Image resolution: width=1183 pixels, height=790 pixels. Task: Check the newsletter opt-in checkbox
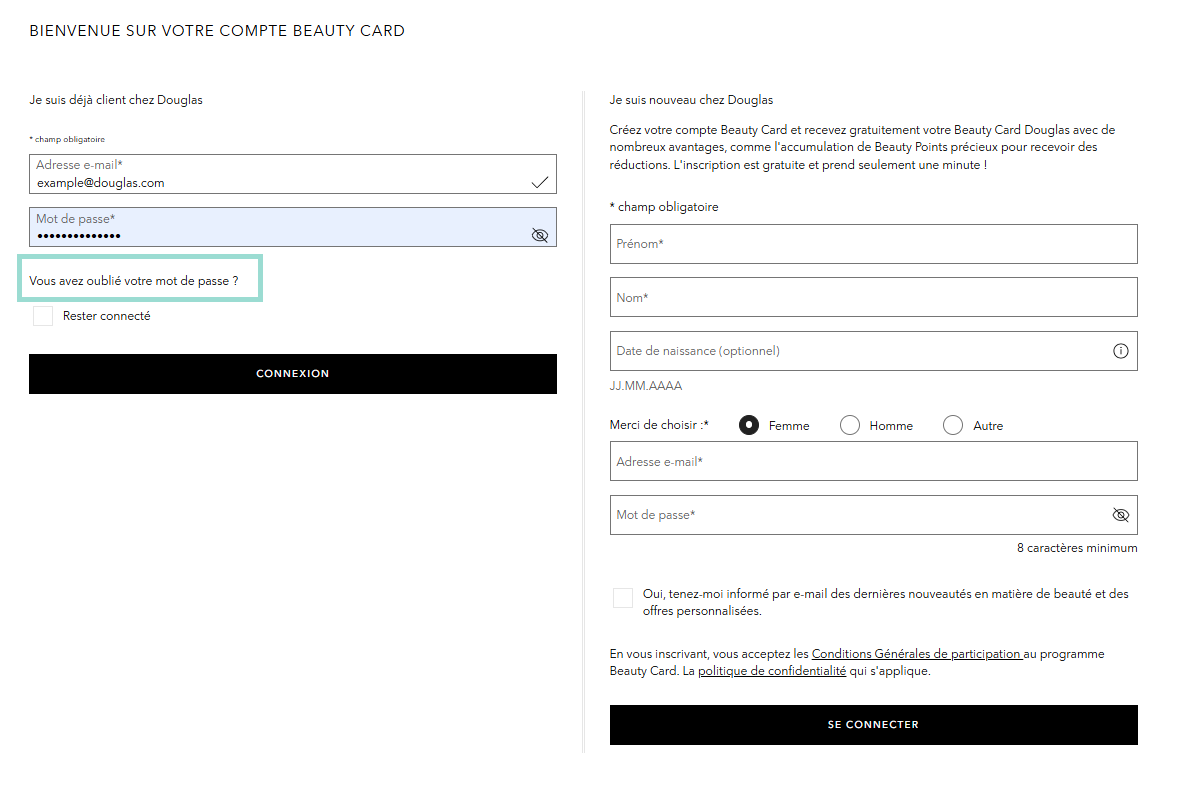622,597
